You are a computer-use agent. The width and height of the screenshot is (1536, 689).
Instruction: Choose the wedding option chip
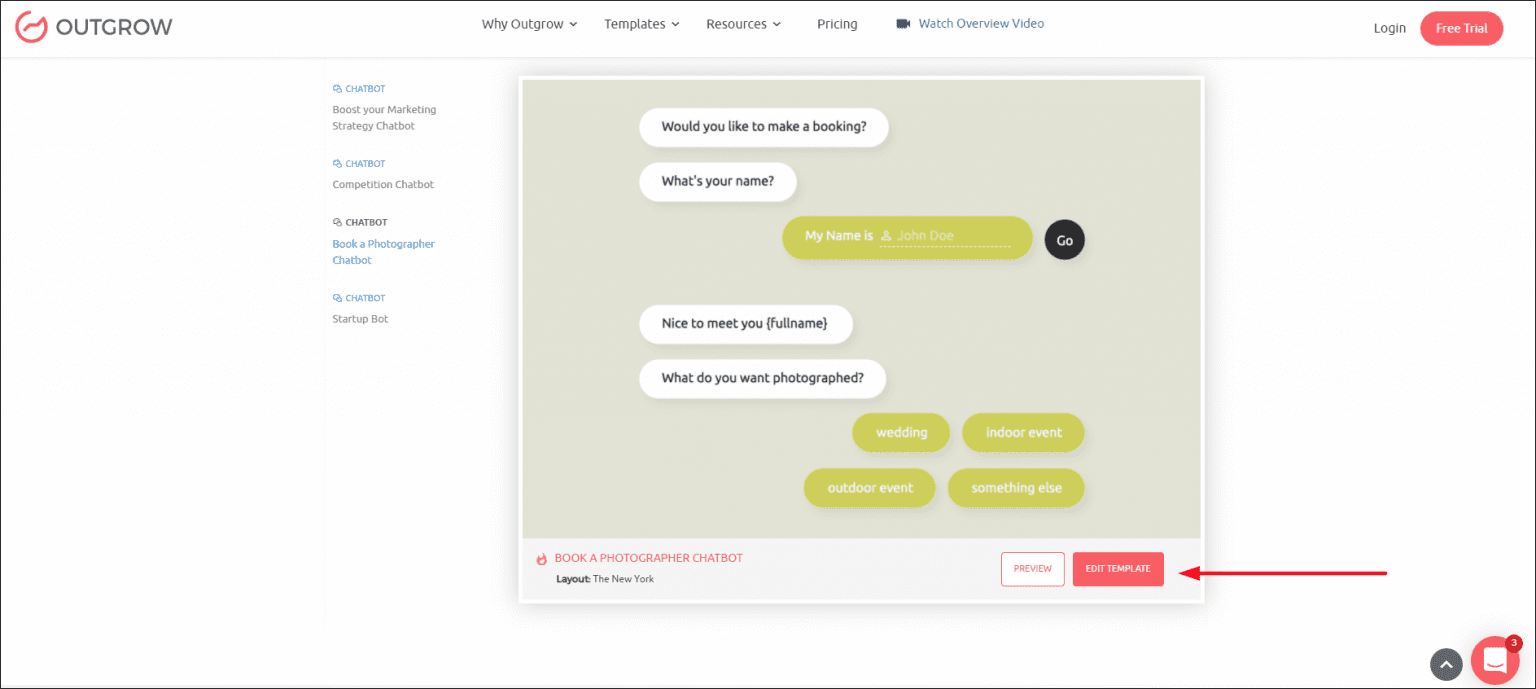901,433
